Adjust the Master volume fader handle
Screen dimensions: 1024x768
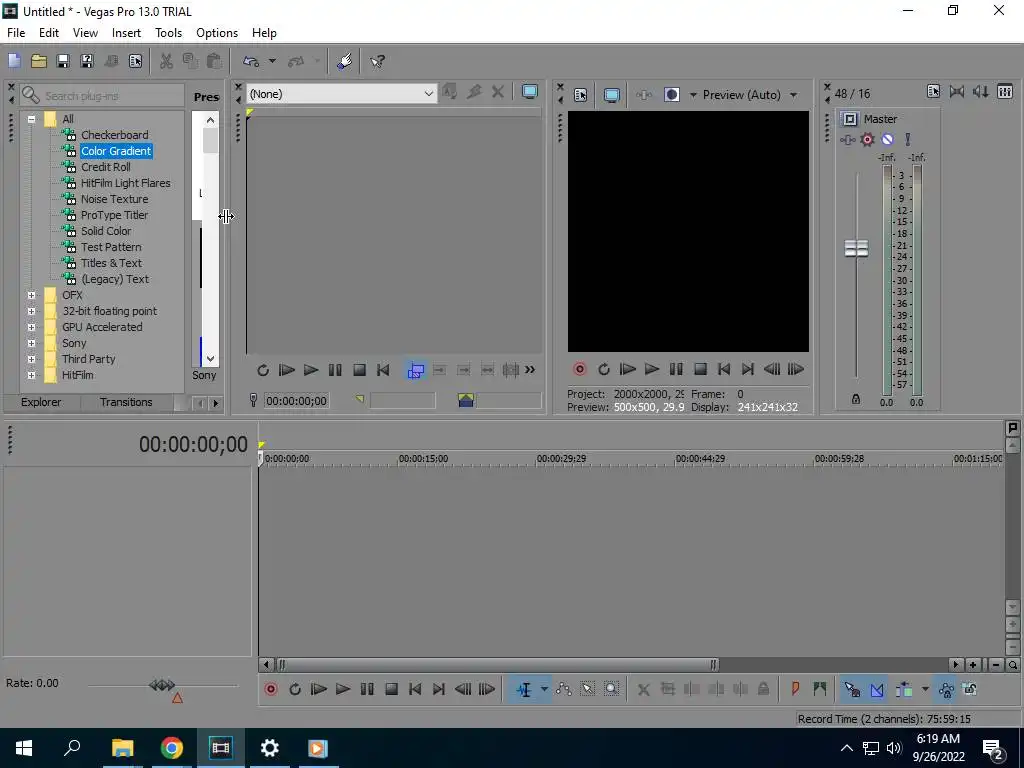coord(856,248)
